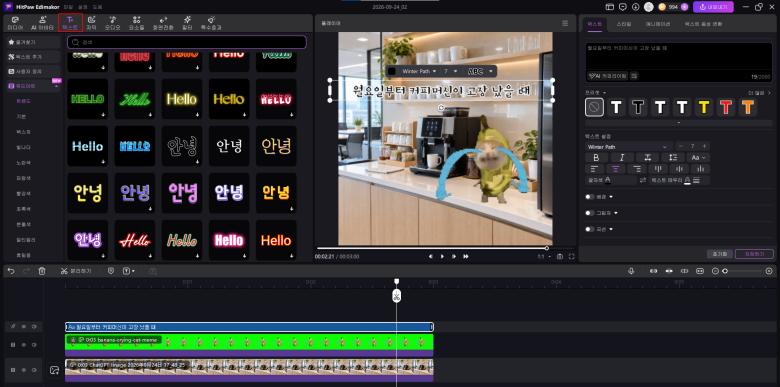Toggle visibility of the text track
The width and height of the screenshot is (780, 387).
point(23,327)
